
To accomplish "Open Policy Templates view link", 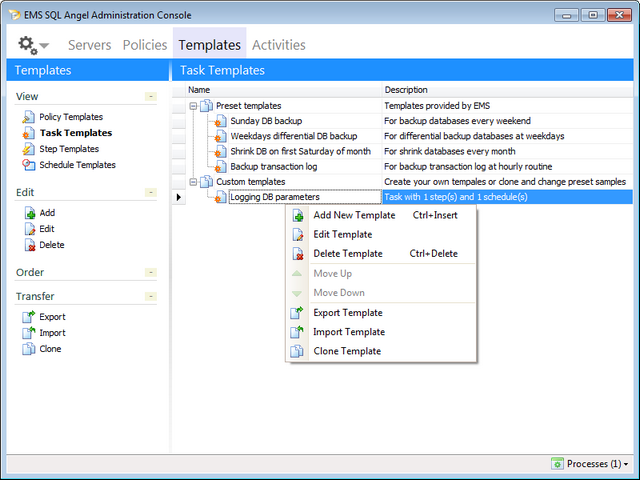I will 71,117.
